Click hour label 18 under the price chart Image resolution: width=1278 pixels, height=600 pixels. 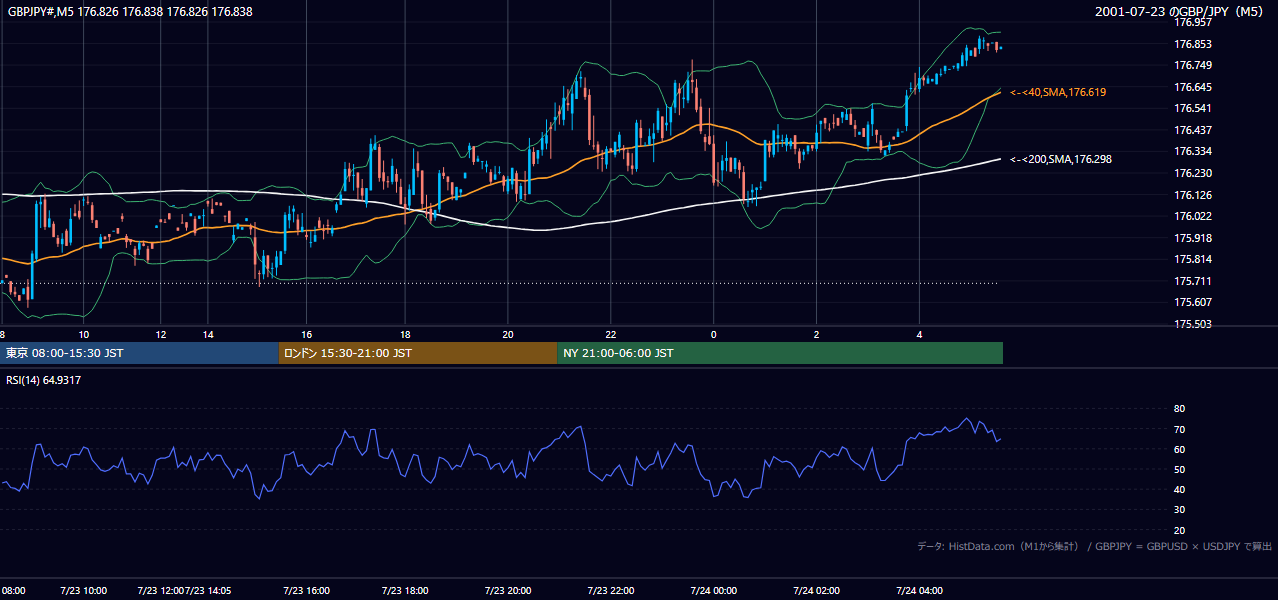(405, 334)
